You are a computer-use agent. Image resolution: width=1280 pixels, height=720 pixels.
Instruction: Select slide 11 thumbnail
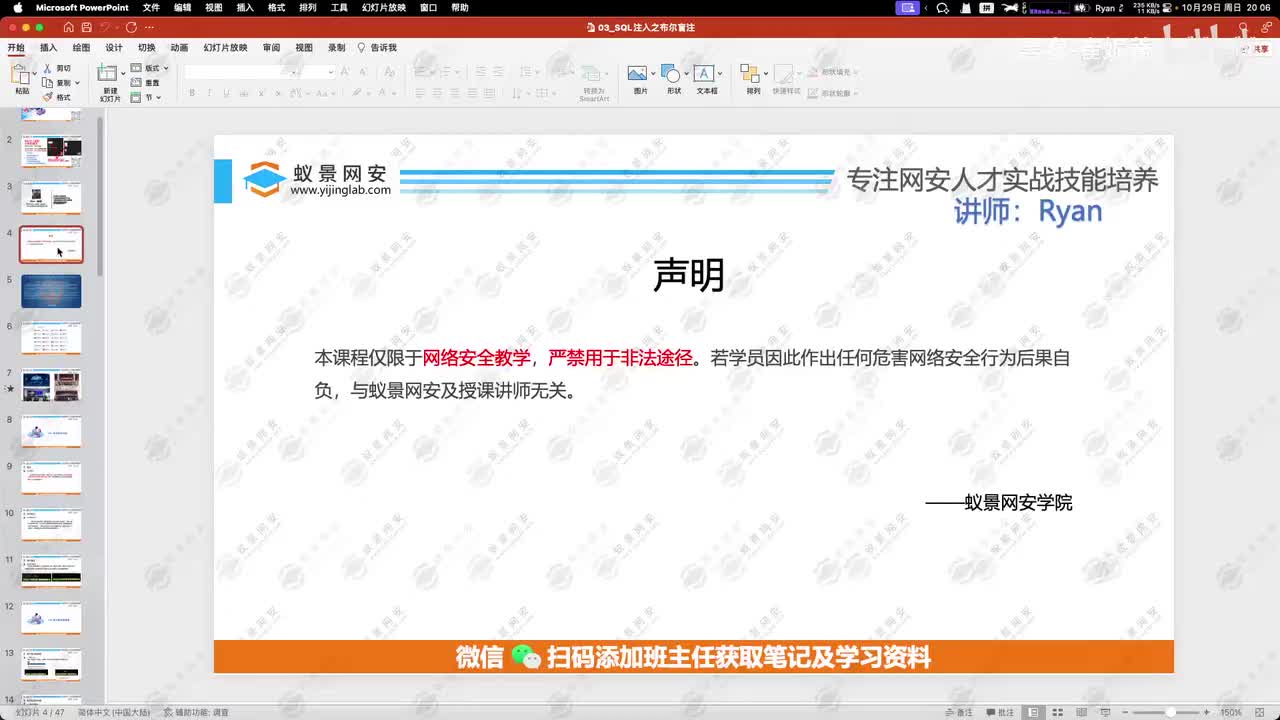click(51, 571)
